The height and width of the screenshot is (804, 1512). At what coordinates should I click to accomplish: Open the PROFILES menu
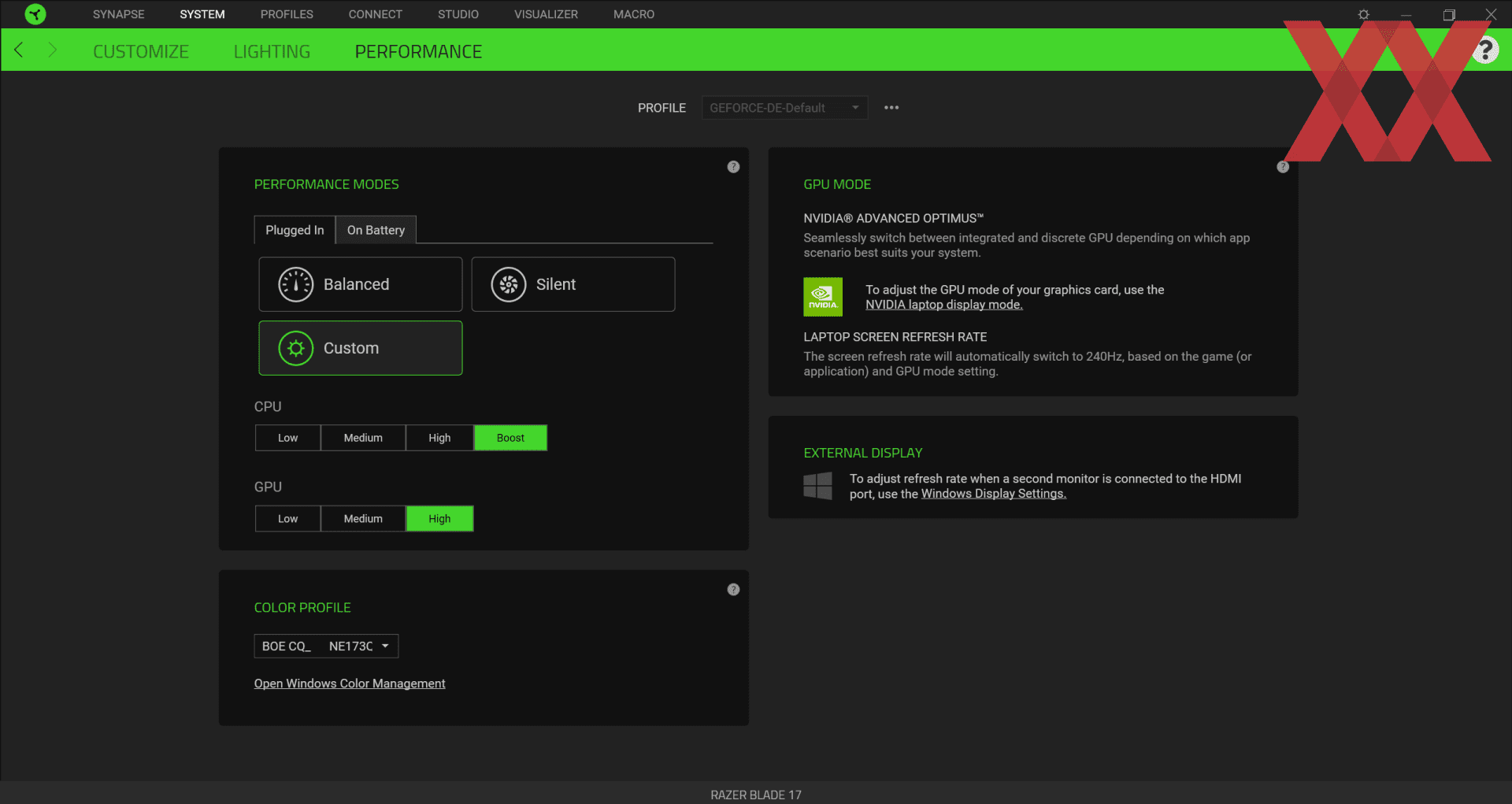tap(287, 14)
